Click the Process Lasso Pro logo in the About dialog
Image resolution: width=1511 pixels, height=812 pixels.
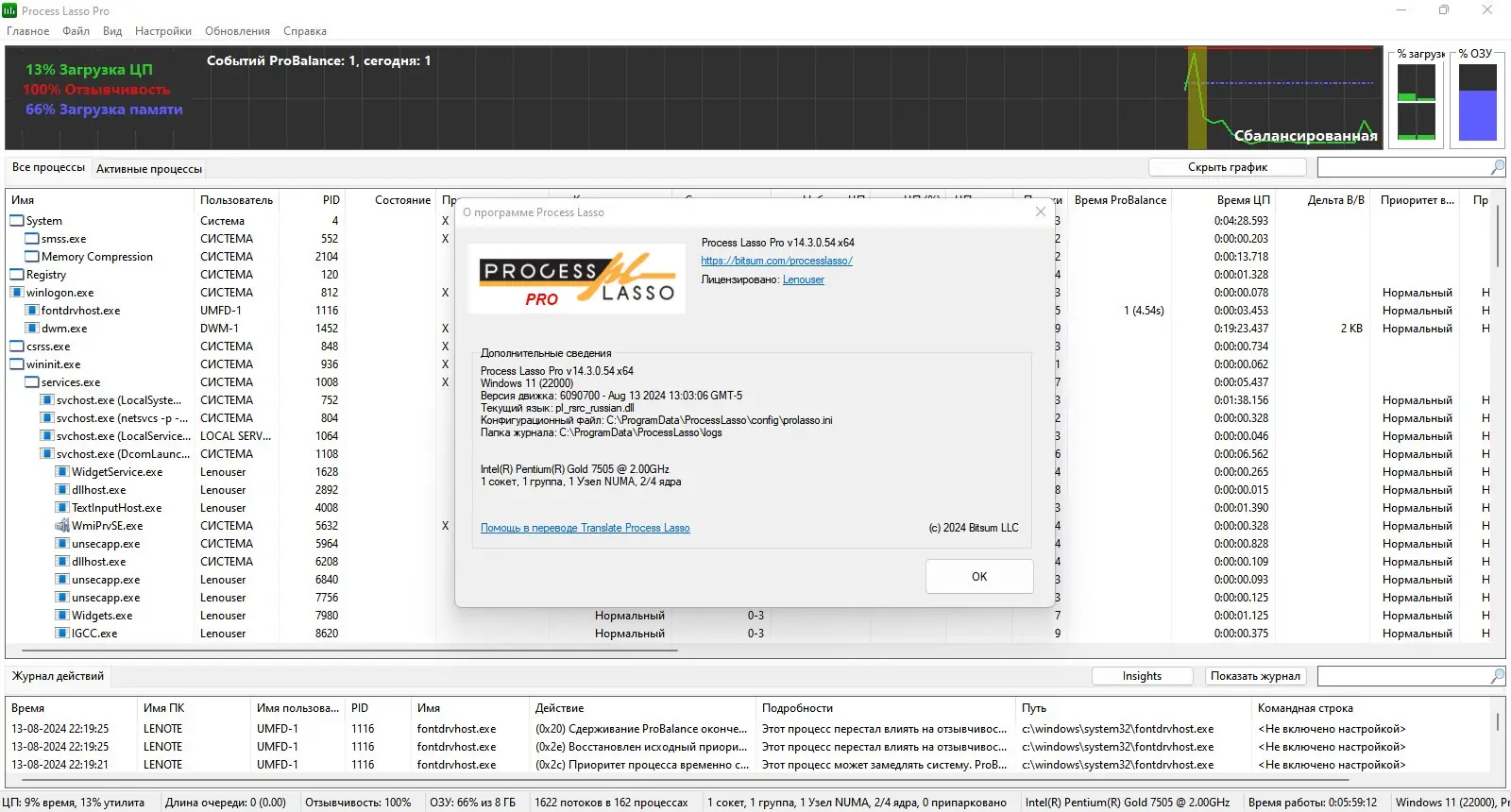pyautogui.click(x=577, y=279)
